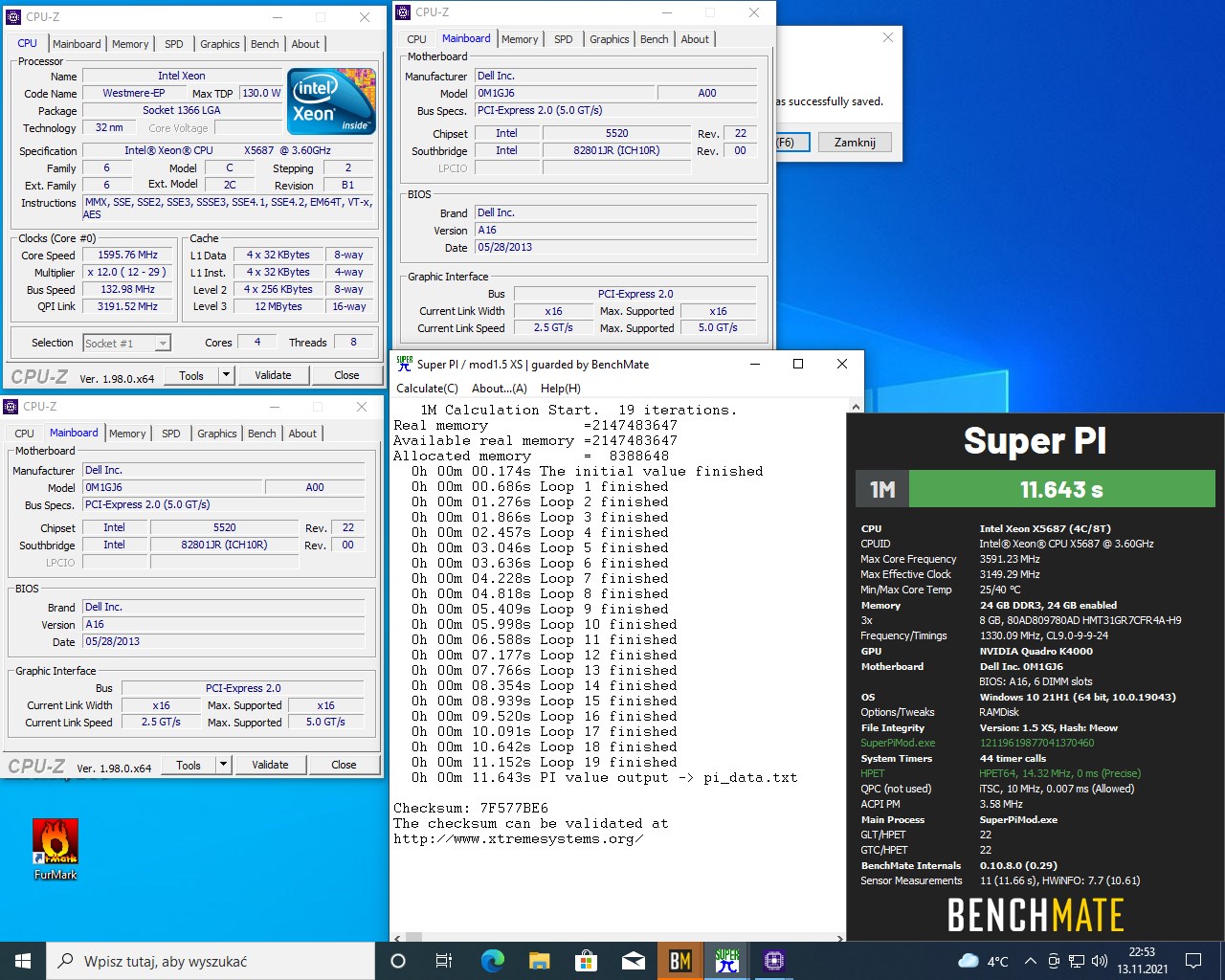Open the Help(H) menu in Super PI

[x=561, y=389]
